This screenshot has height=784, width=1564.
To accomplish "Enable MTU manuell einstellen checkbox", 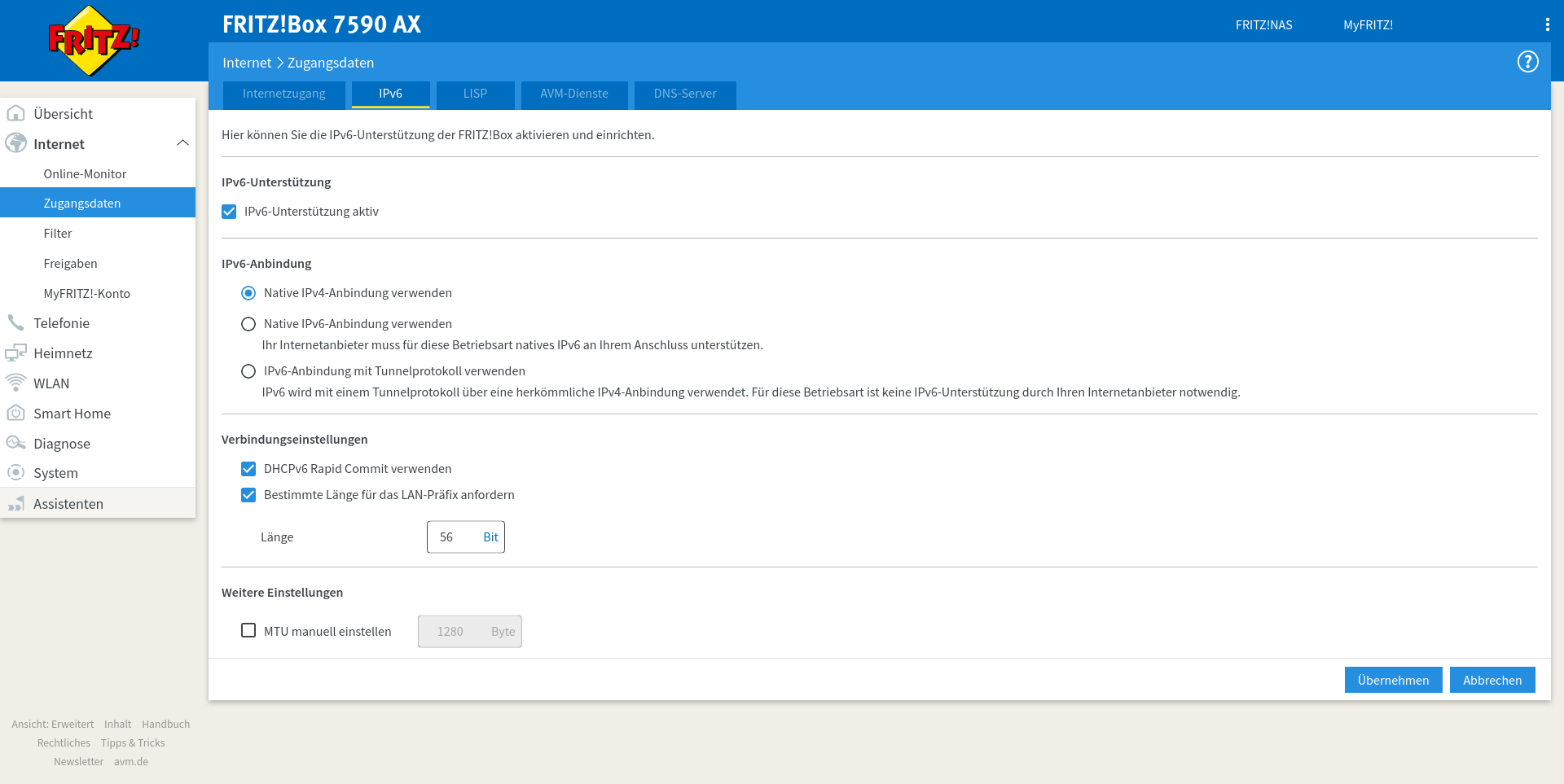I will click(248, 630).
